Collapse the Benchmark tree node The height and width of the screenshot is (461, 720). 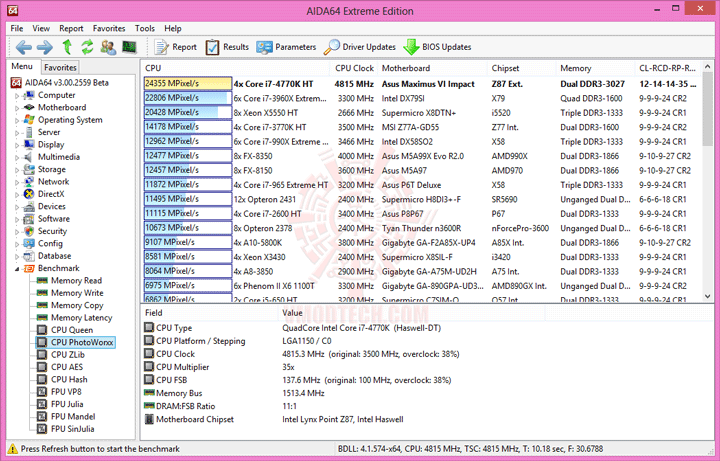coord(17,269)
